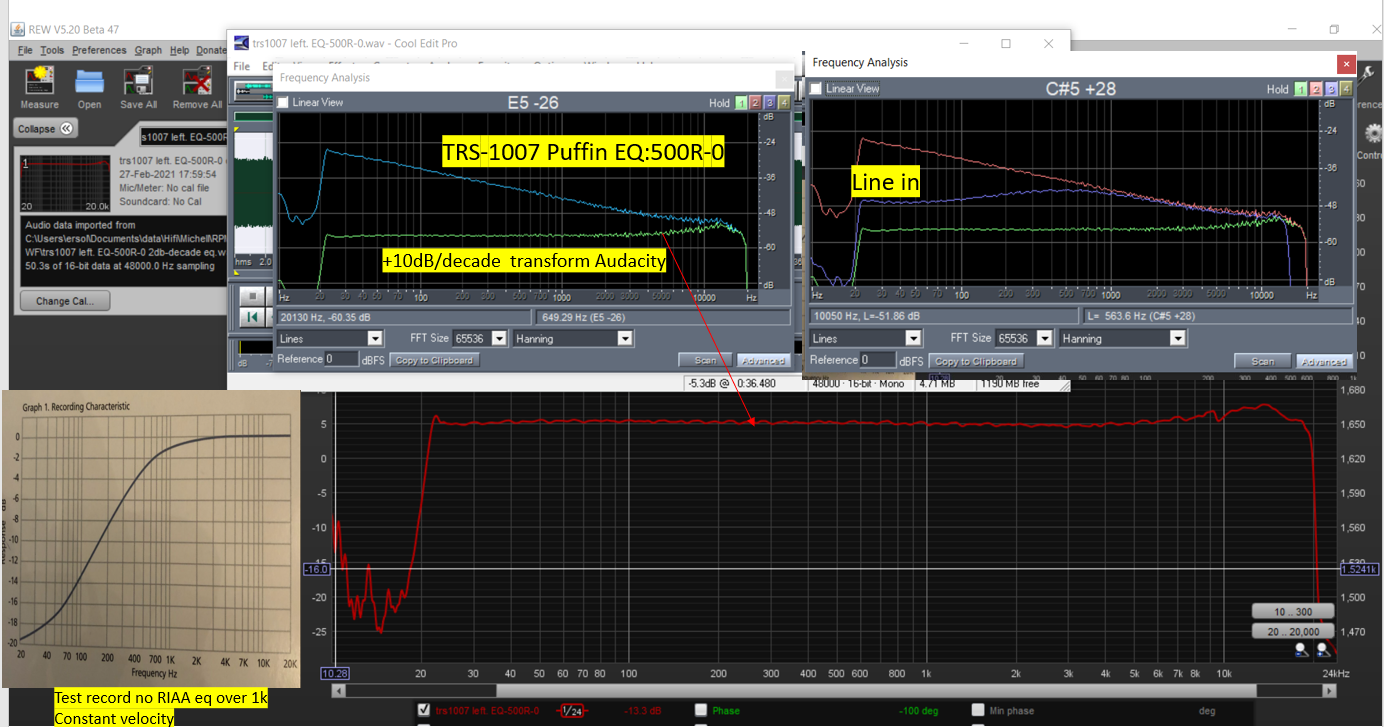Open REW Tools menu
This screenshot has height=727, width=1384.
point(52,50)
